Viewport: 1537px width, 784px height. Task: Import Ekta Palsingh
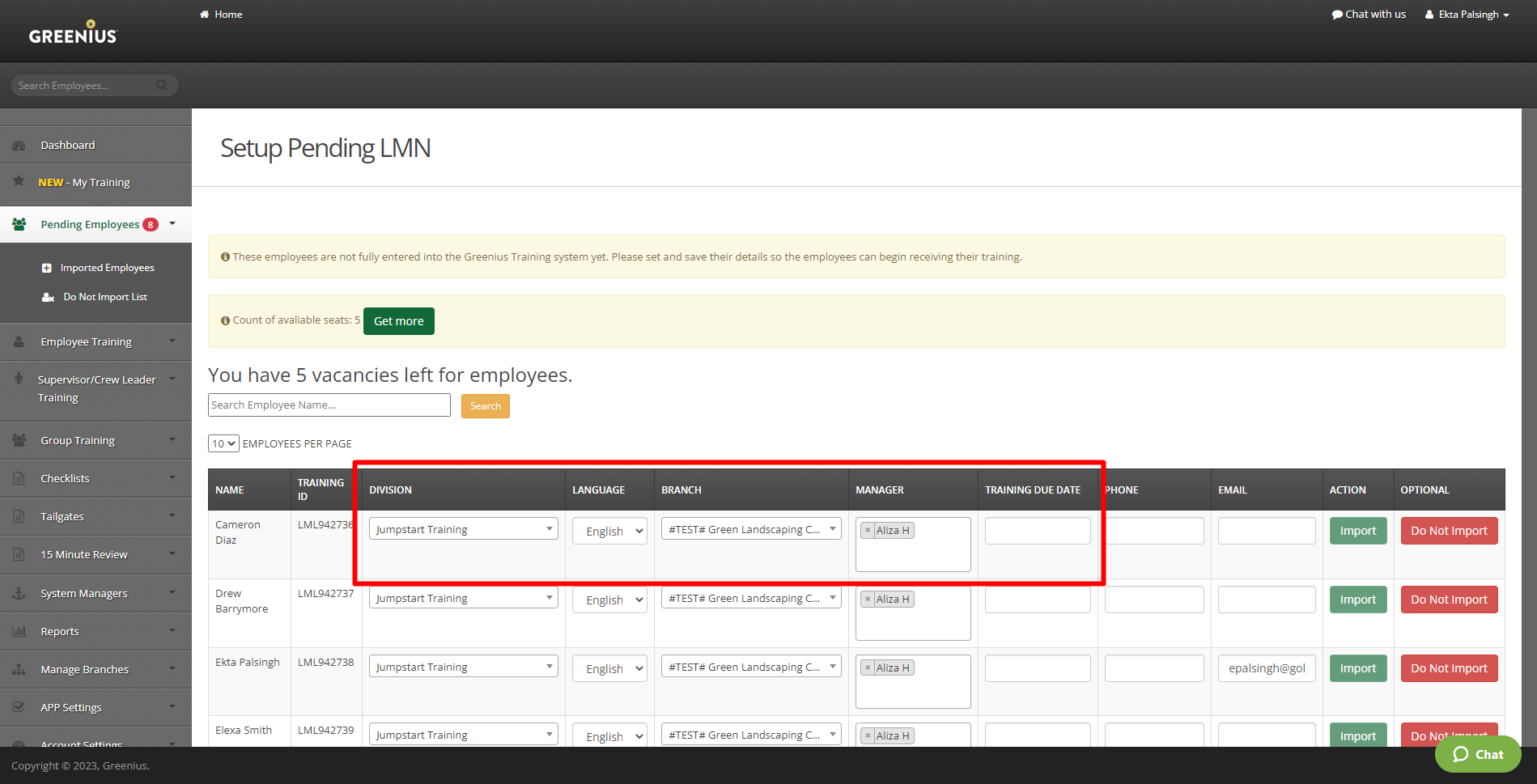click(1357, 668)
